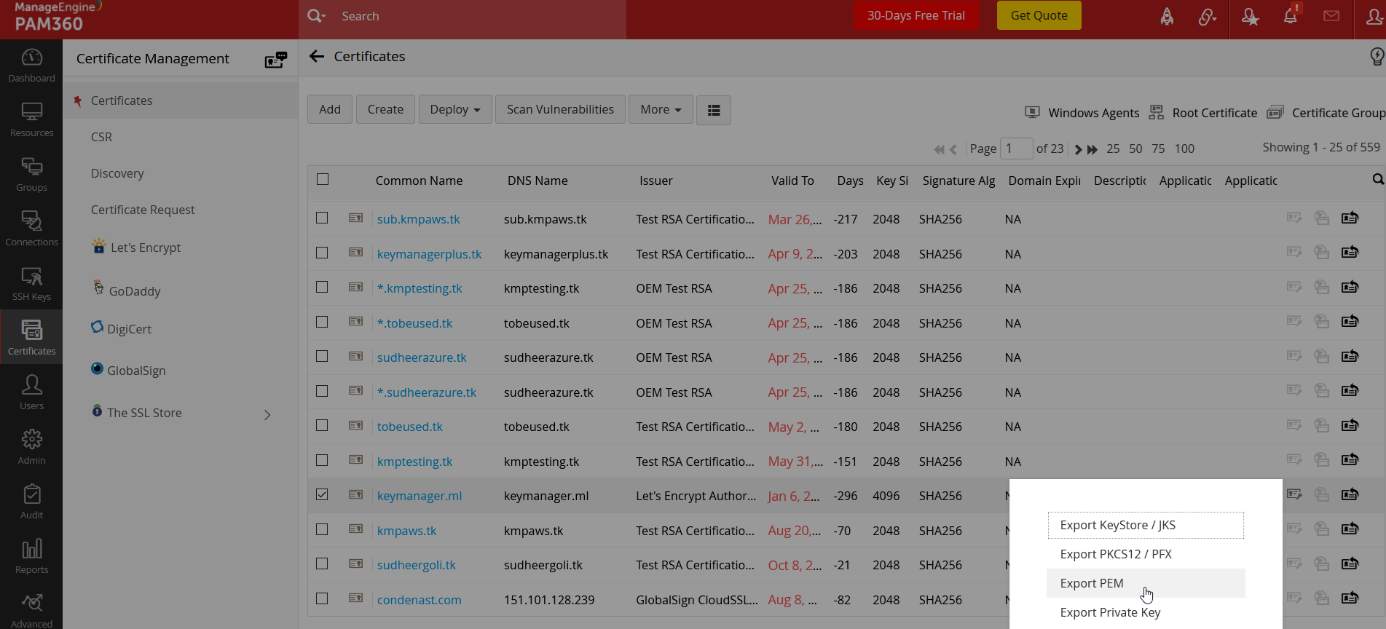1386x629 pixels.
Task: Open SSH Keys in the sidebar
Action: pyautogui.click(x=31, y=284)
